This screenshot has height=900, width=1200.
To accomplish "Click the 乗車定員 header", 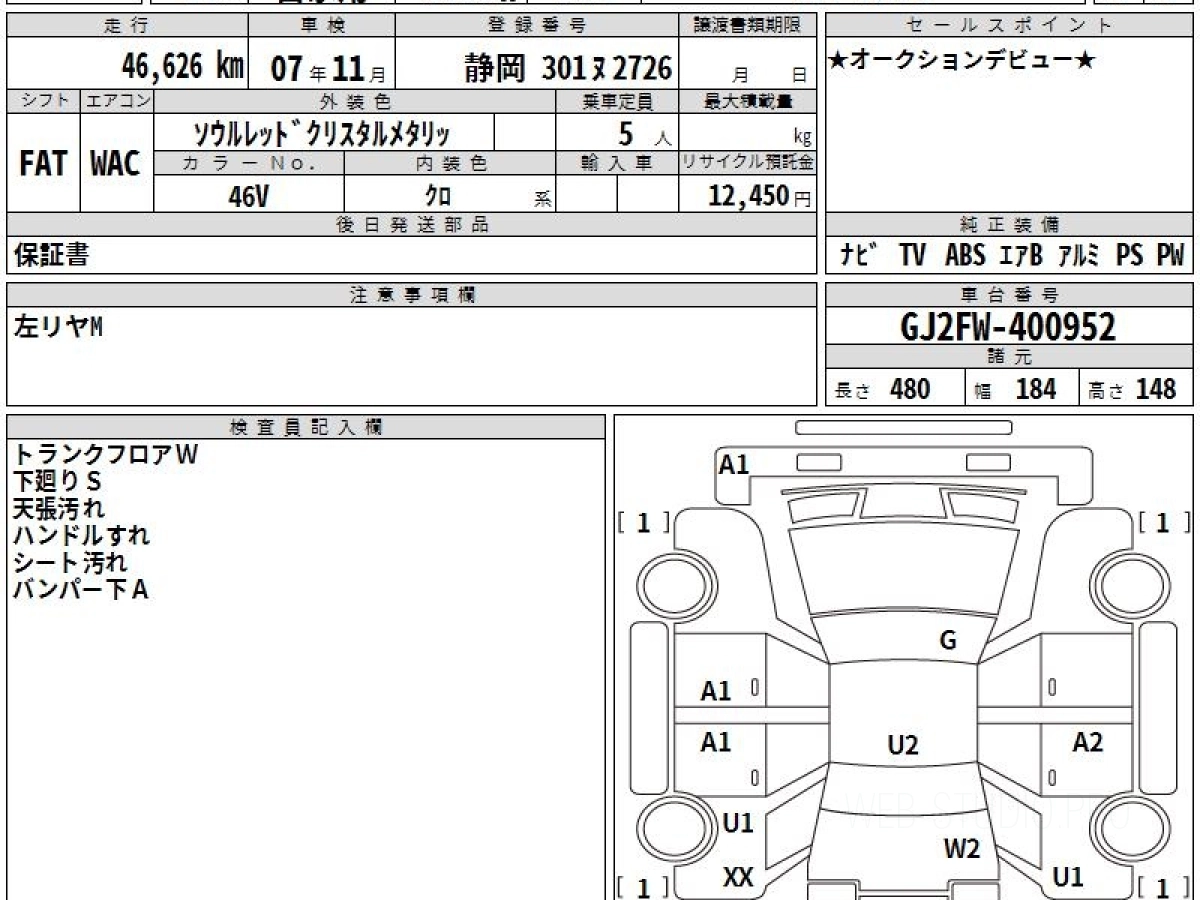I will pos(617,101).
